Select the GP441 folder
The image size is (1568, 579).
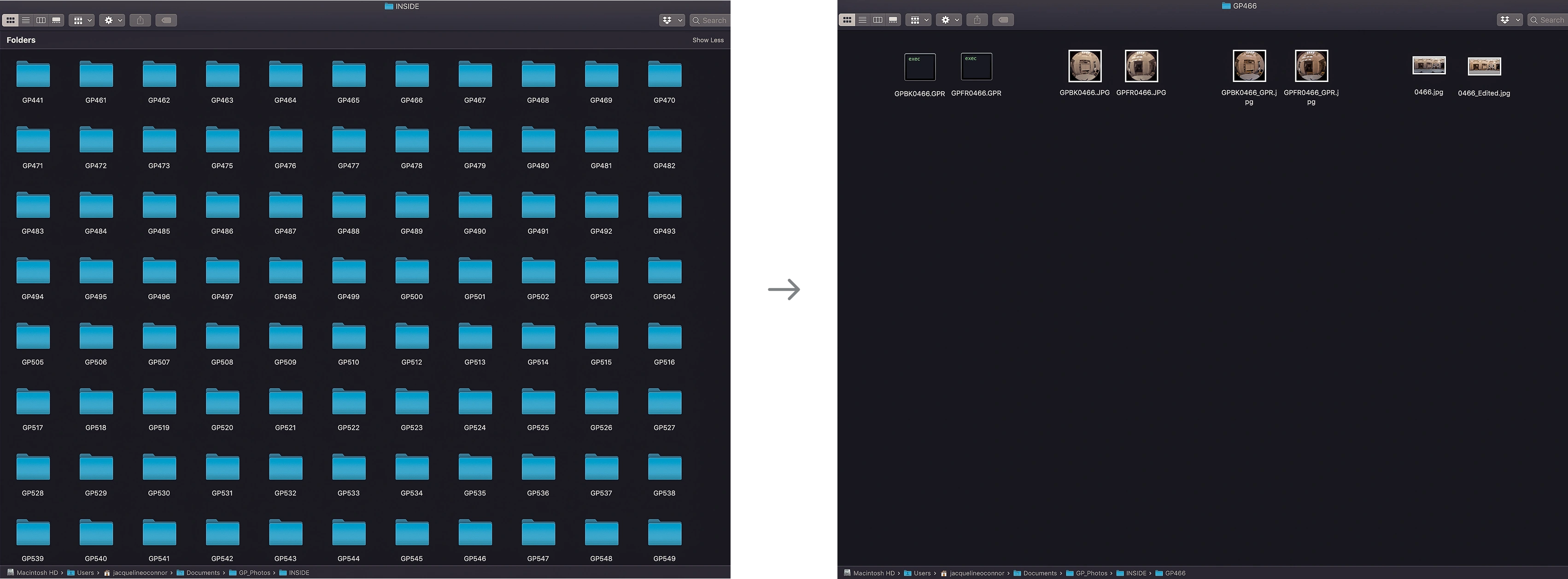tap(33, 74)
